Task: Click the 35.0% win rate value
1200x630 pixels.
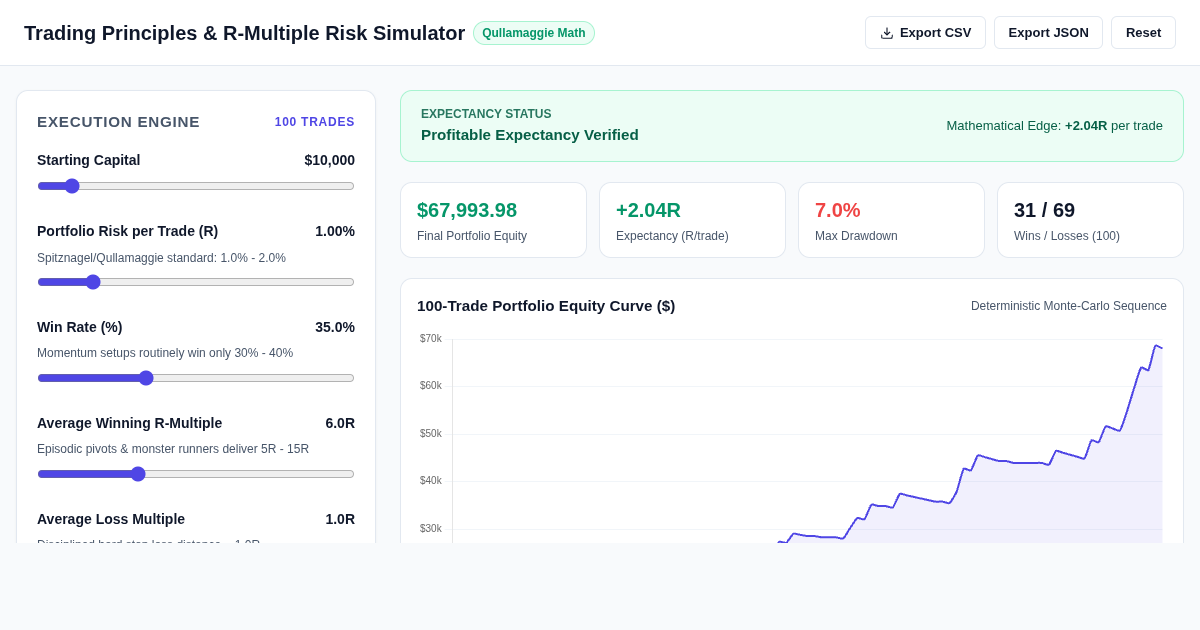Action: coord(335,327)
